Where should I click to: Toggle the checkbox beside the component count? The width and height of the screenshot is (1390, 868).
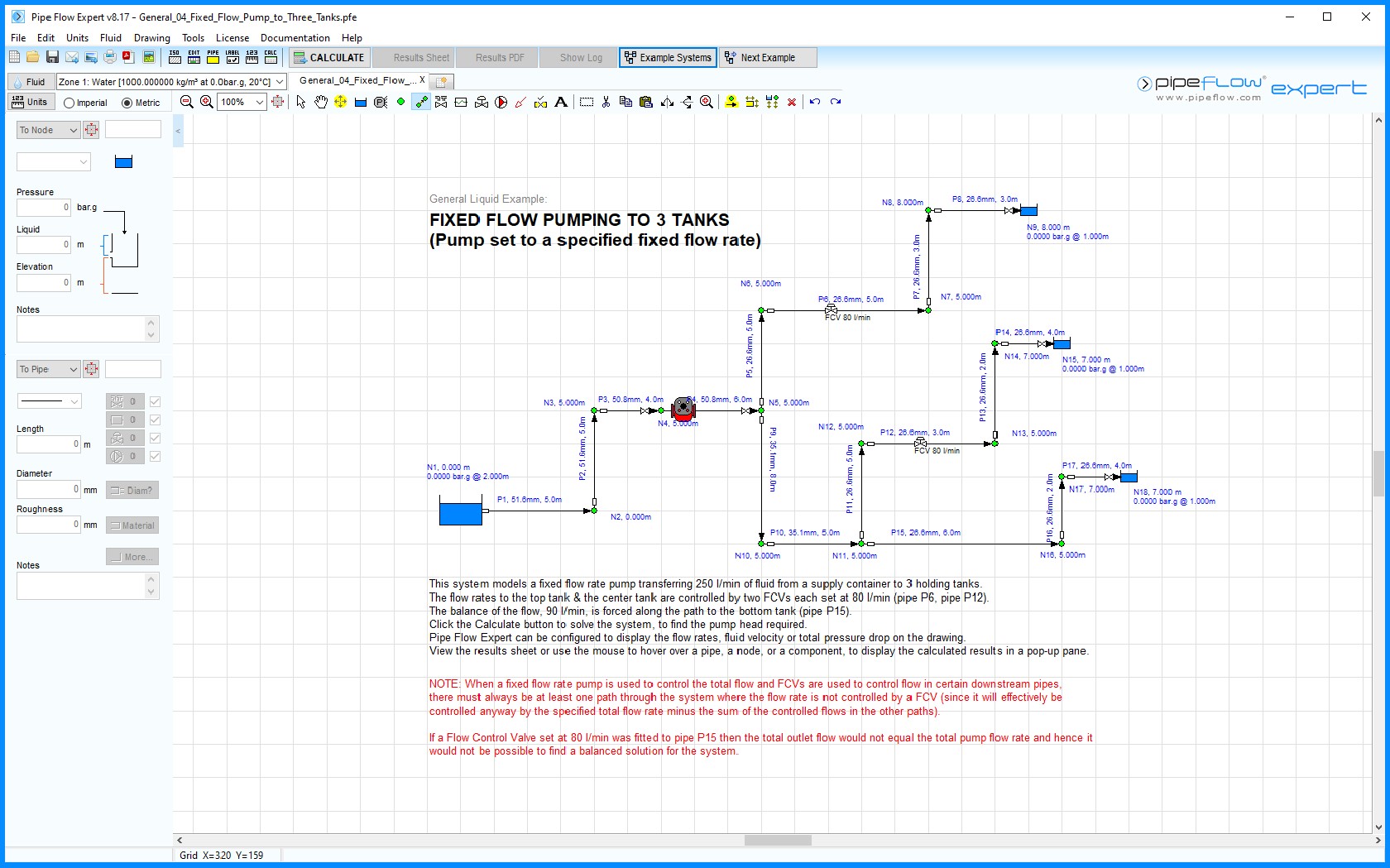click(x=155, y=420)
